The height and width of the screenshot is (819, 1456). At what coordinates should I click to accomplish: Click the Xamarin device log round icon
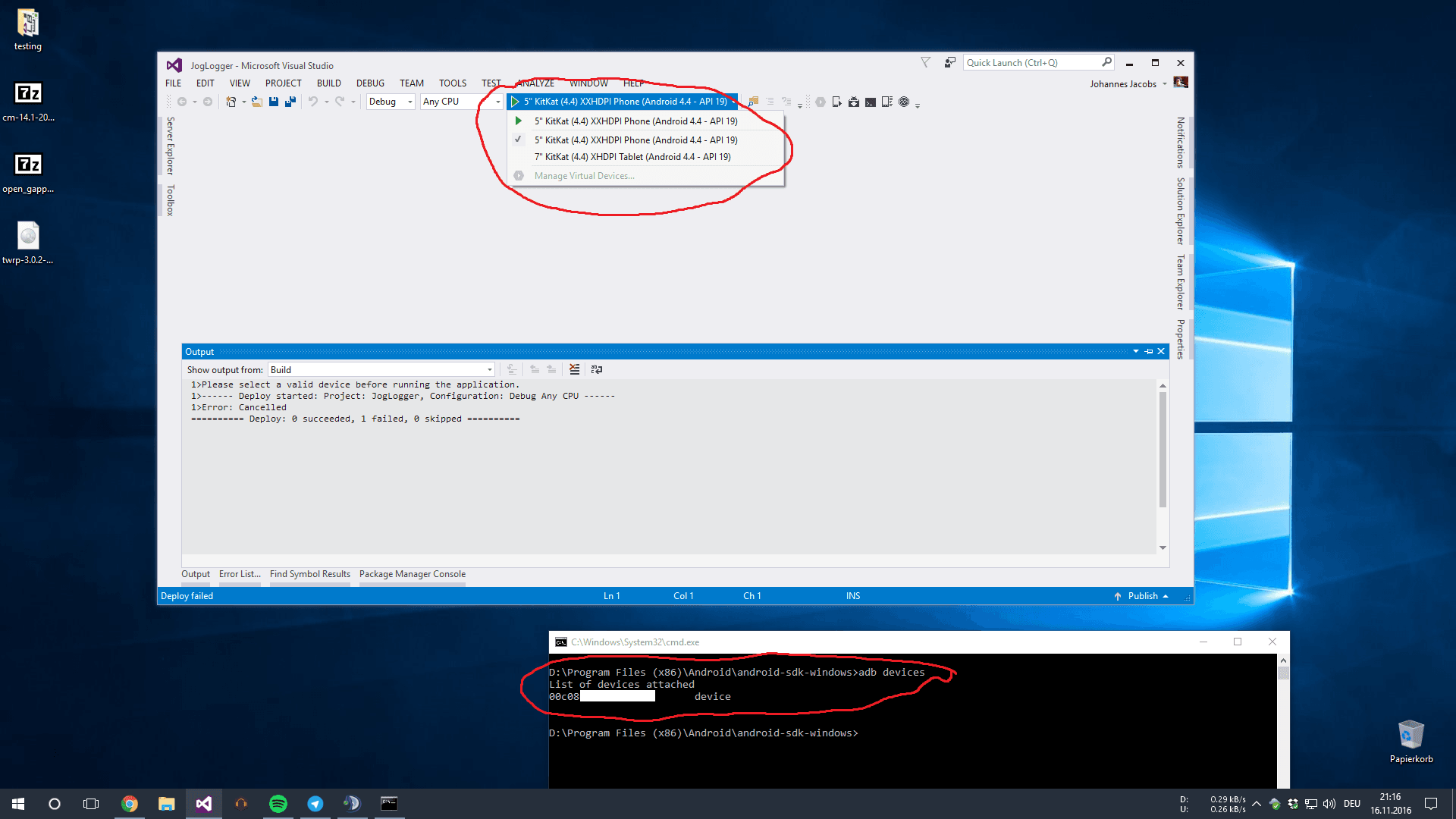point(904,102)
